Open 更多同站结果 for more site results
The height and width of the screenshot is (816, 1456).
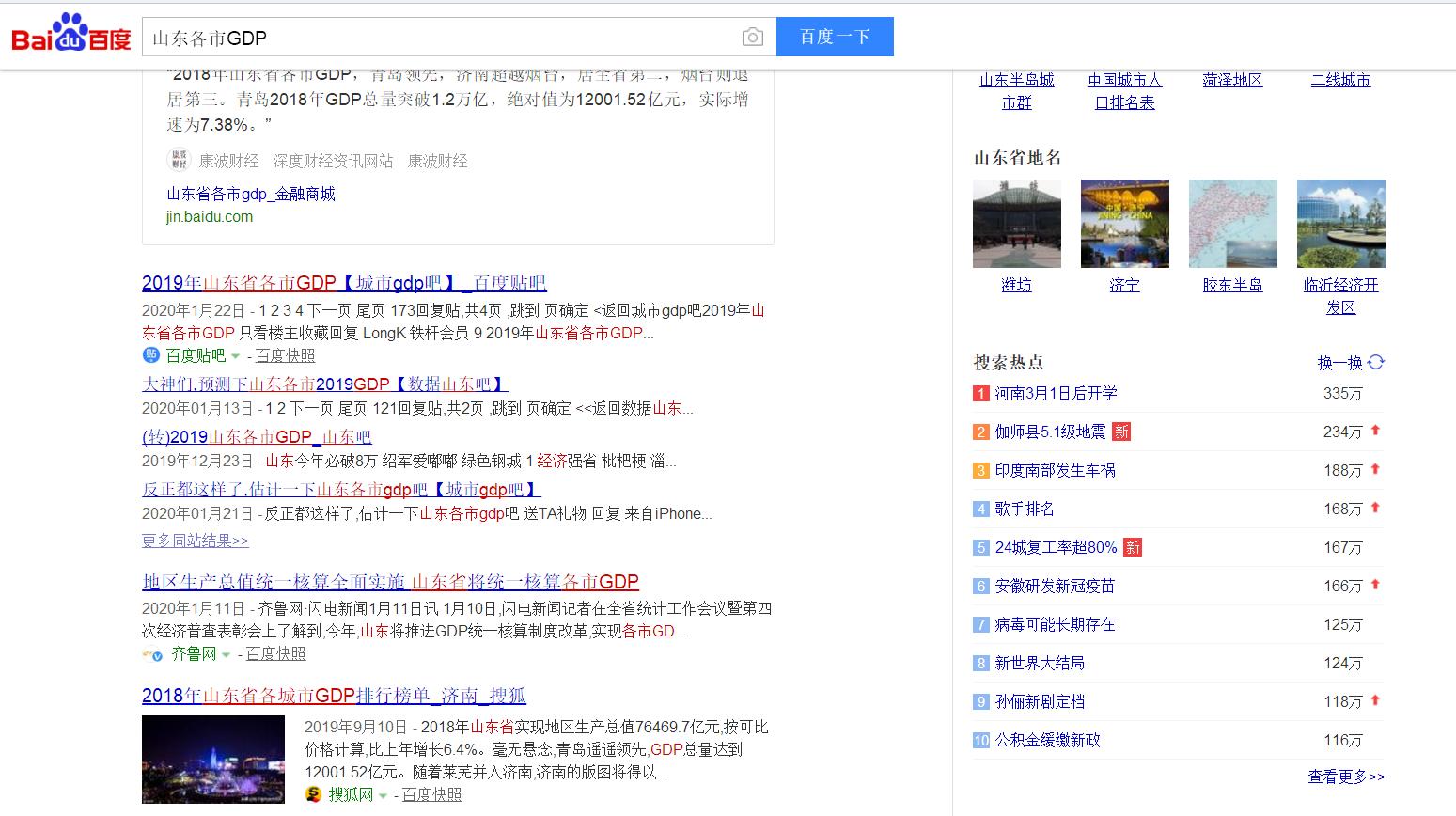coord(193,541)
